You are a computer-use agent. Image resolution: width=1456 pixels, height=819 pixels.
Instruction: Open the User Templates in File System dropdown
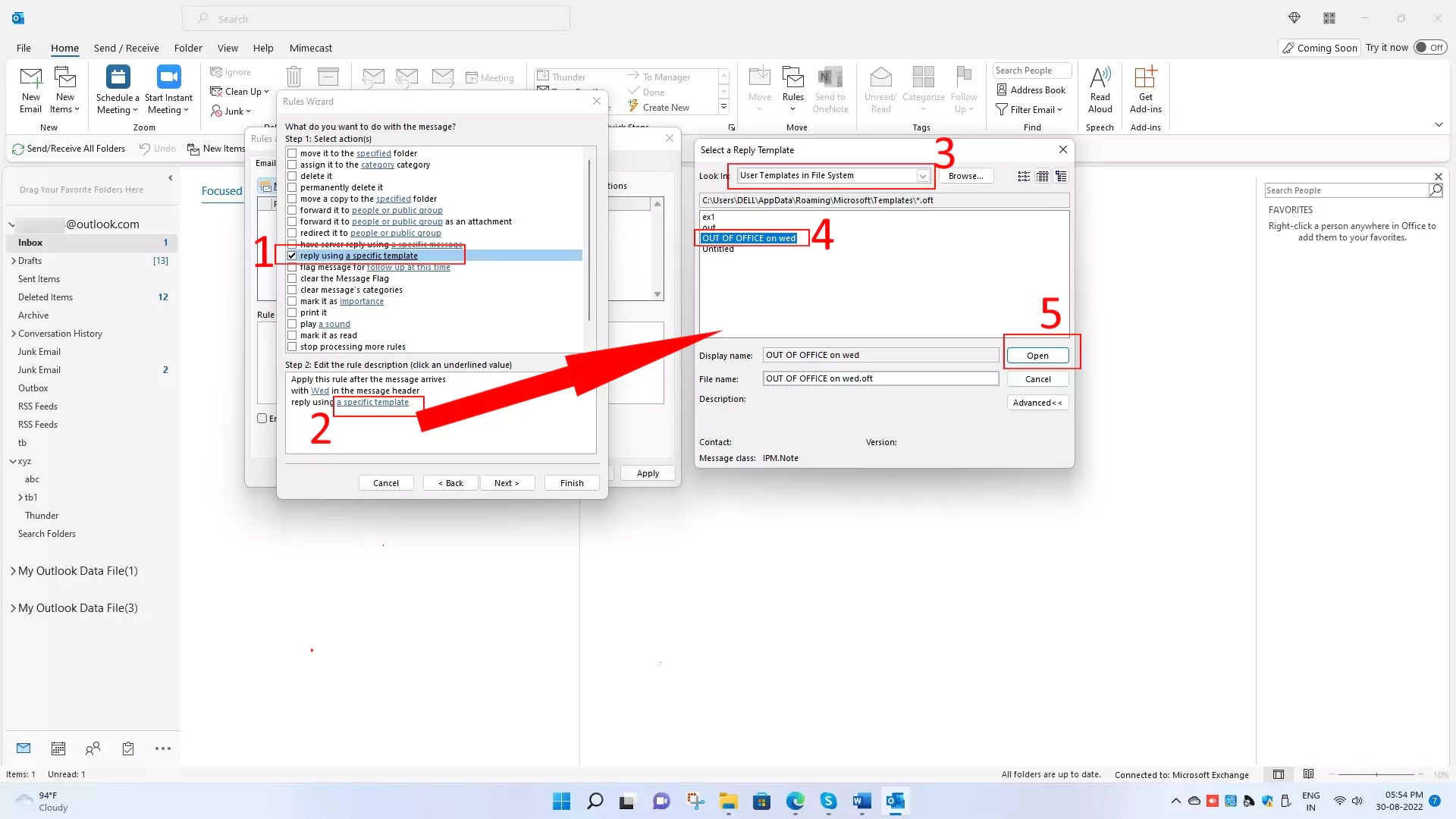[x=922, y=175]
